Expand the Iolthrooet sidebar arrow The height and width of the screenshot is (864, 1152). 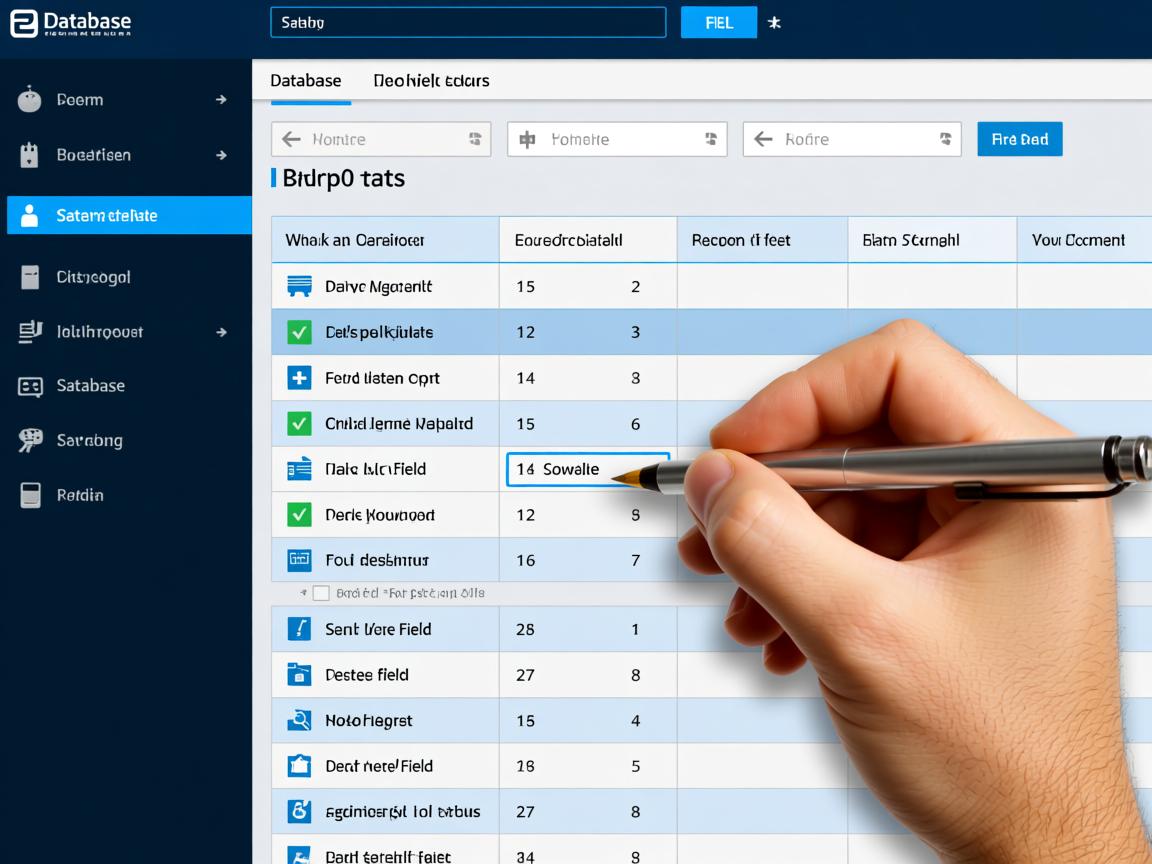[221, 332]
